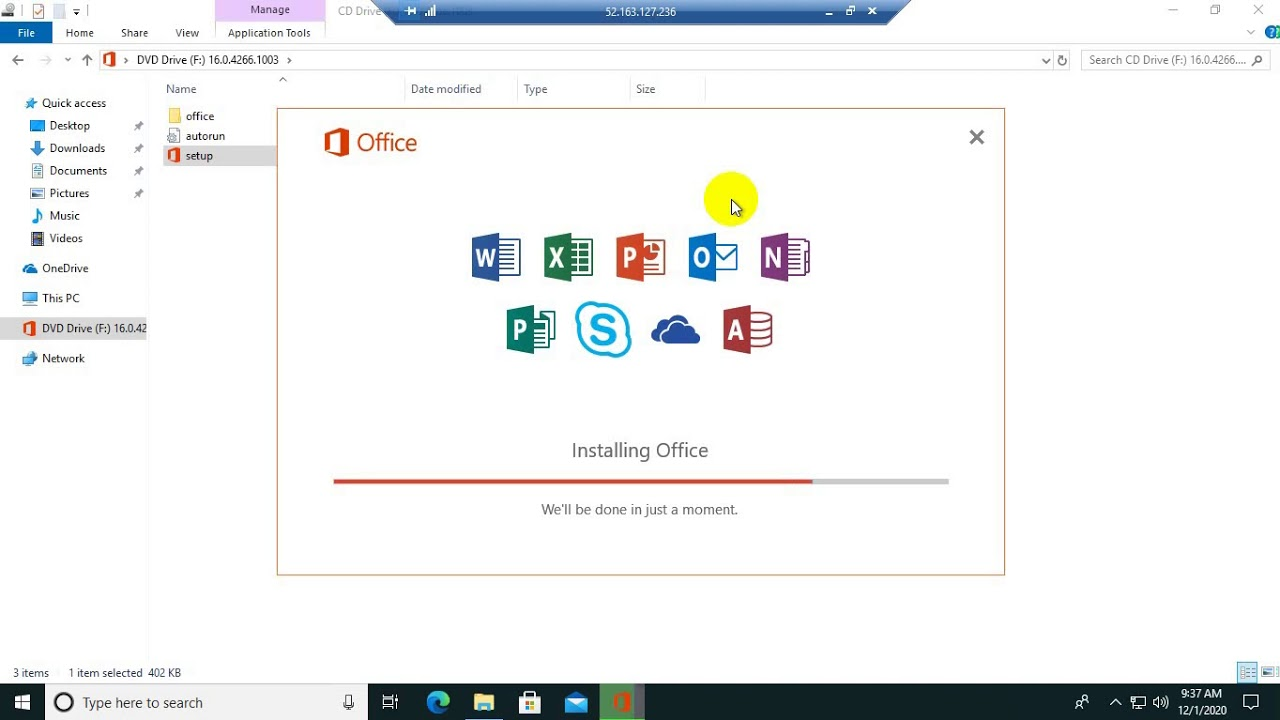Open the volume control in system tray
Image resolution: width=1280 pixels, height=720 pixels.
[1160, 702]
